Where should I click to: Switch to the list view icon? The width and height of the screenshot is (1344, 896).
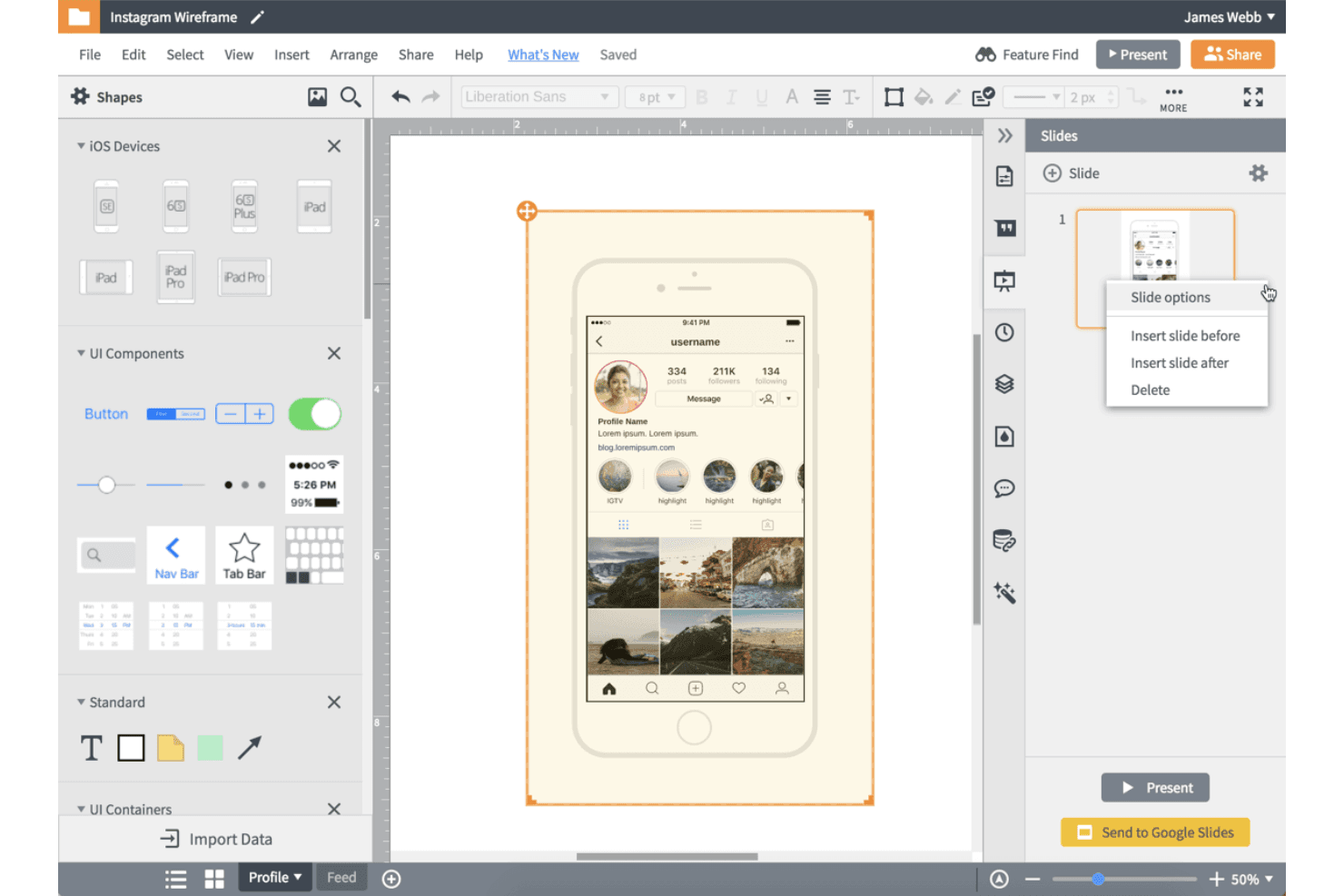tap(176, 879)
